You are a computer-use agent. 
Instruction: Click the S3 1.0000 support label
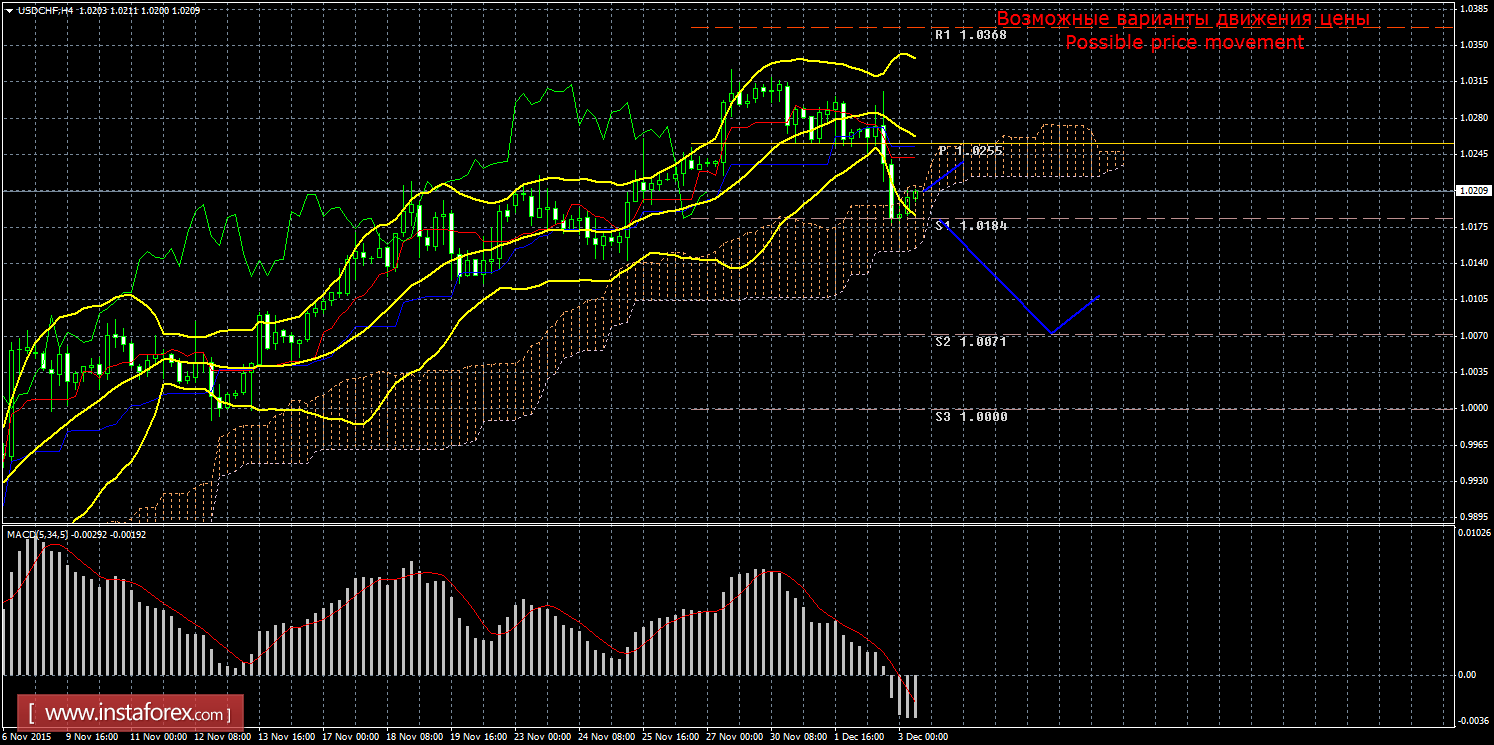971,416
